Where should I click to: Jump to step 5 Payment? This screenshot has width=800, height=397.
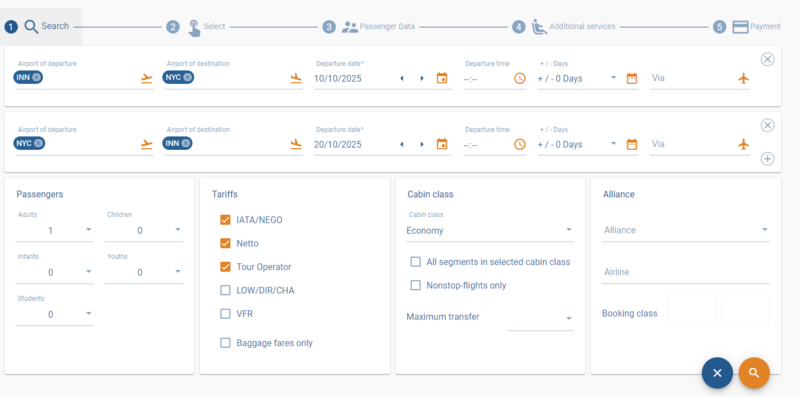[747, 27]
